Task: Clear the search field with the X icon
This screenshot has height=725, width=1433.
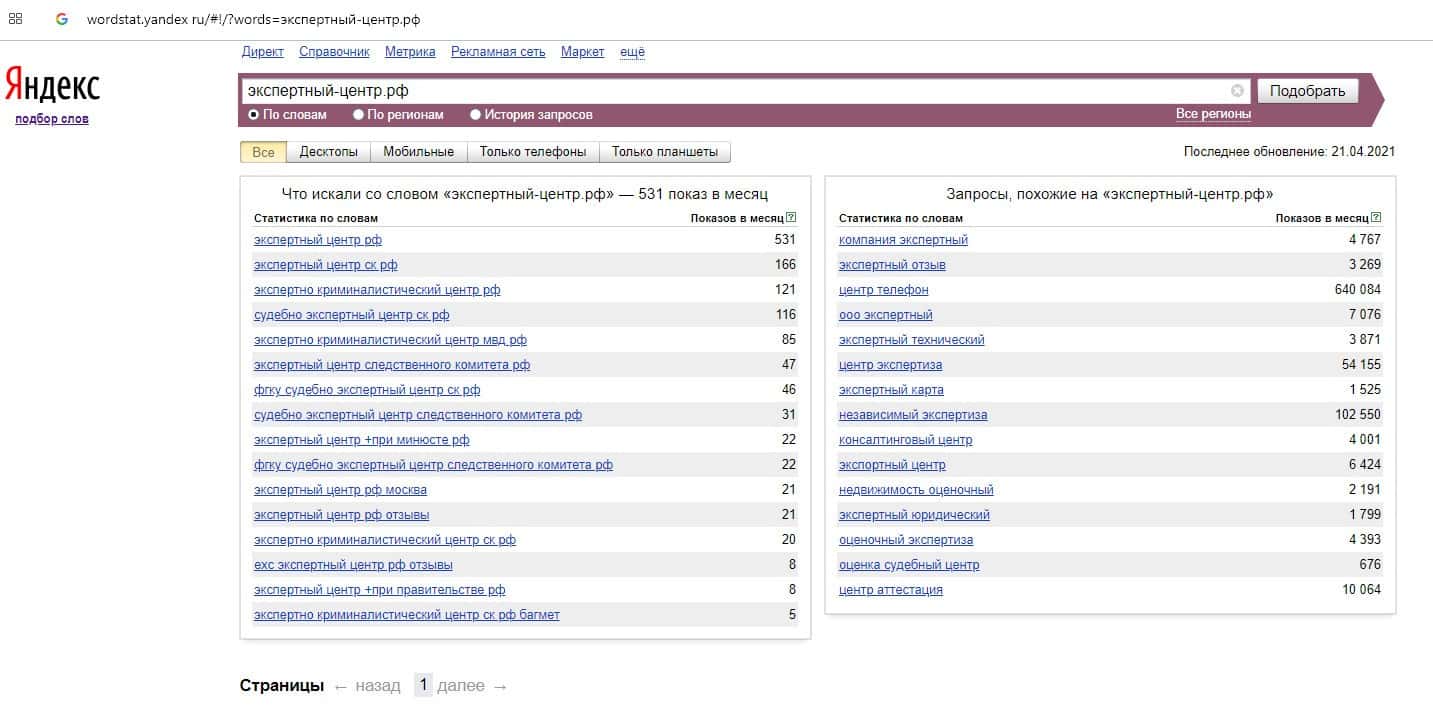Action: point(1237,91)
